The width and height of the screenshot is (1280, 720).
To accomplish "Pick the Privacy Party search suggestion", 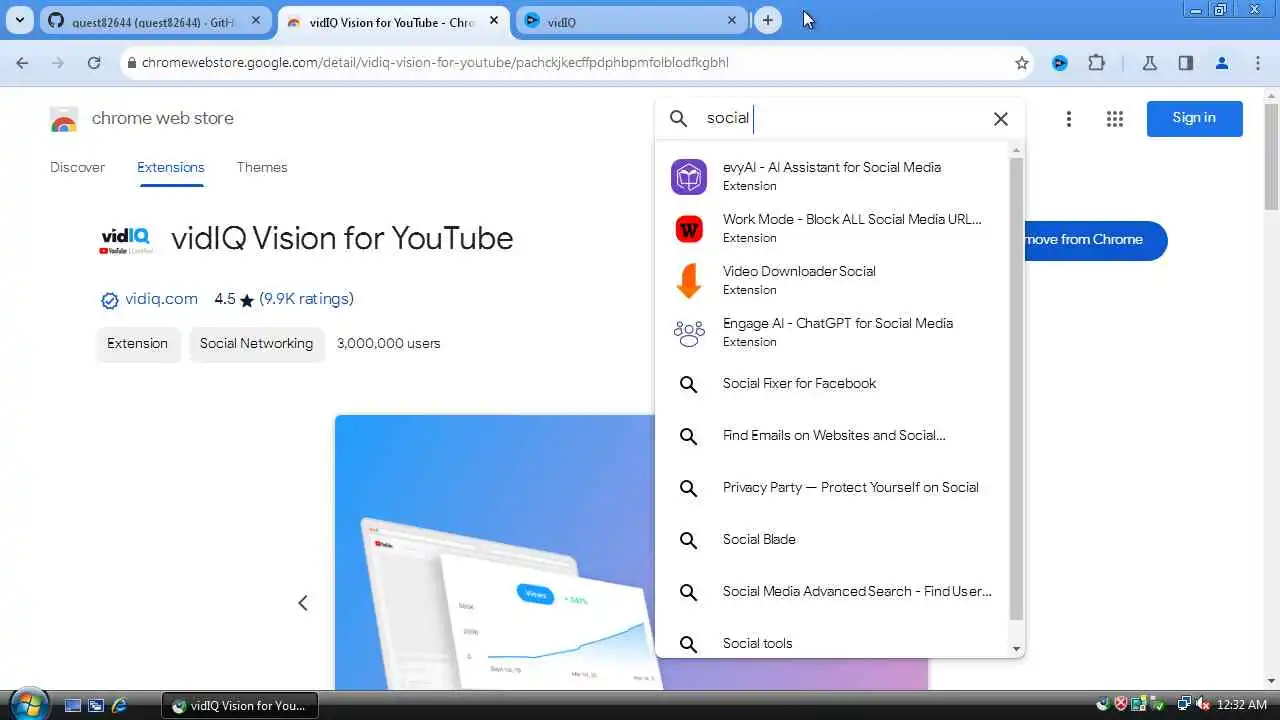I will point(832,488).
